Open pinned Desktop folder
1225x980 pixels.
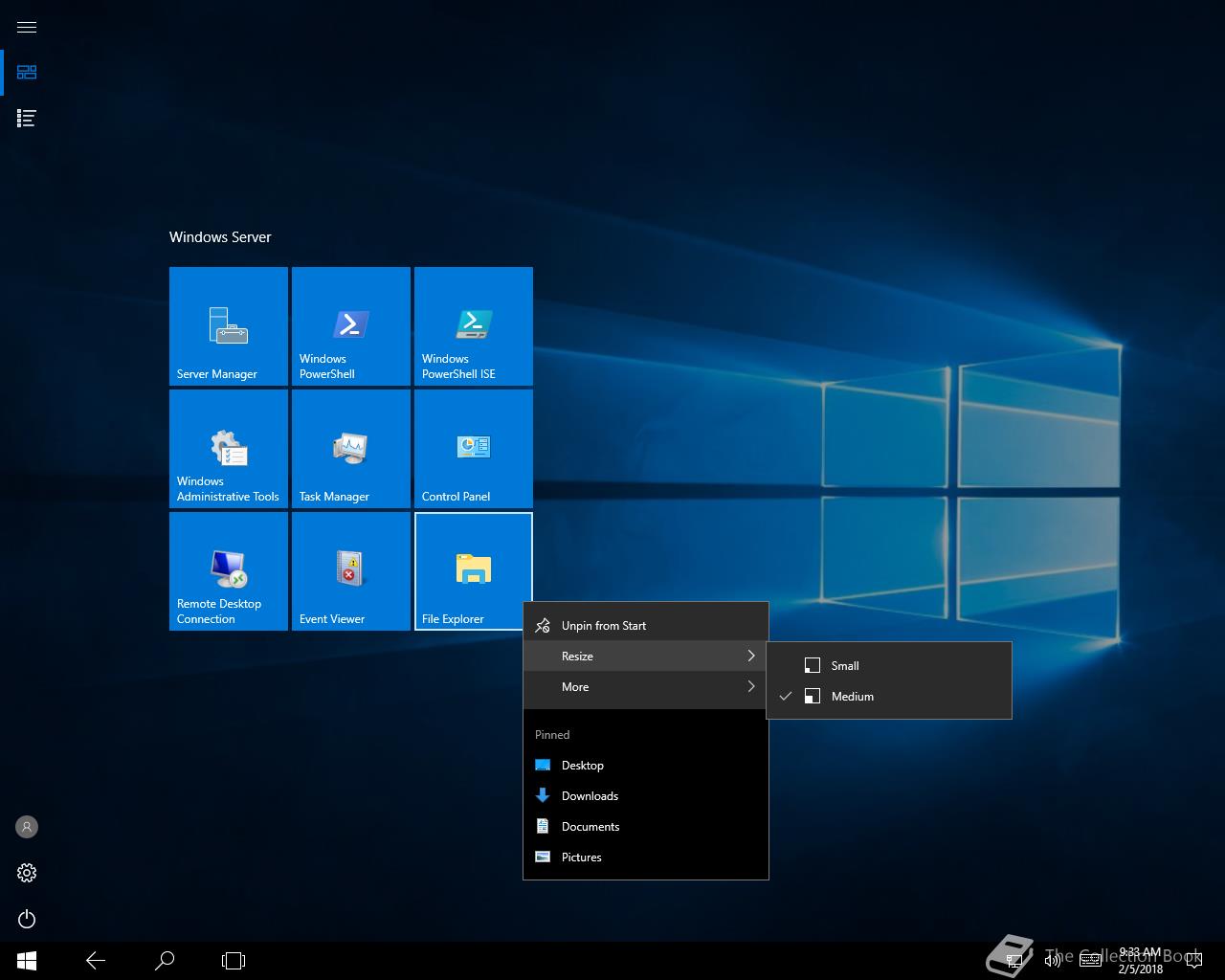(646, 766)
